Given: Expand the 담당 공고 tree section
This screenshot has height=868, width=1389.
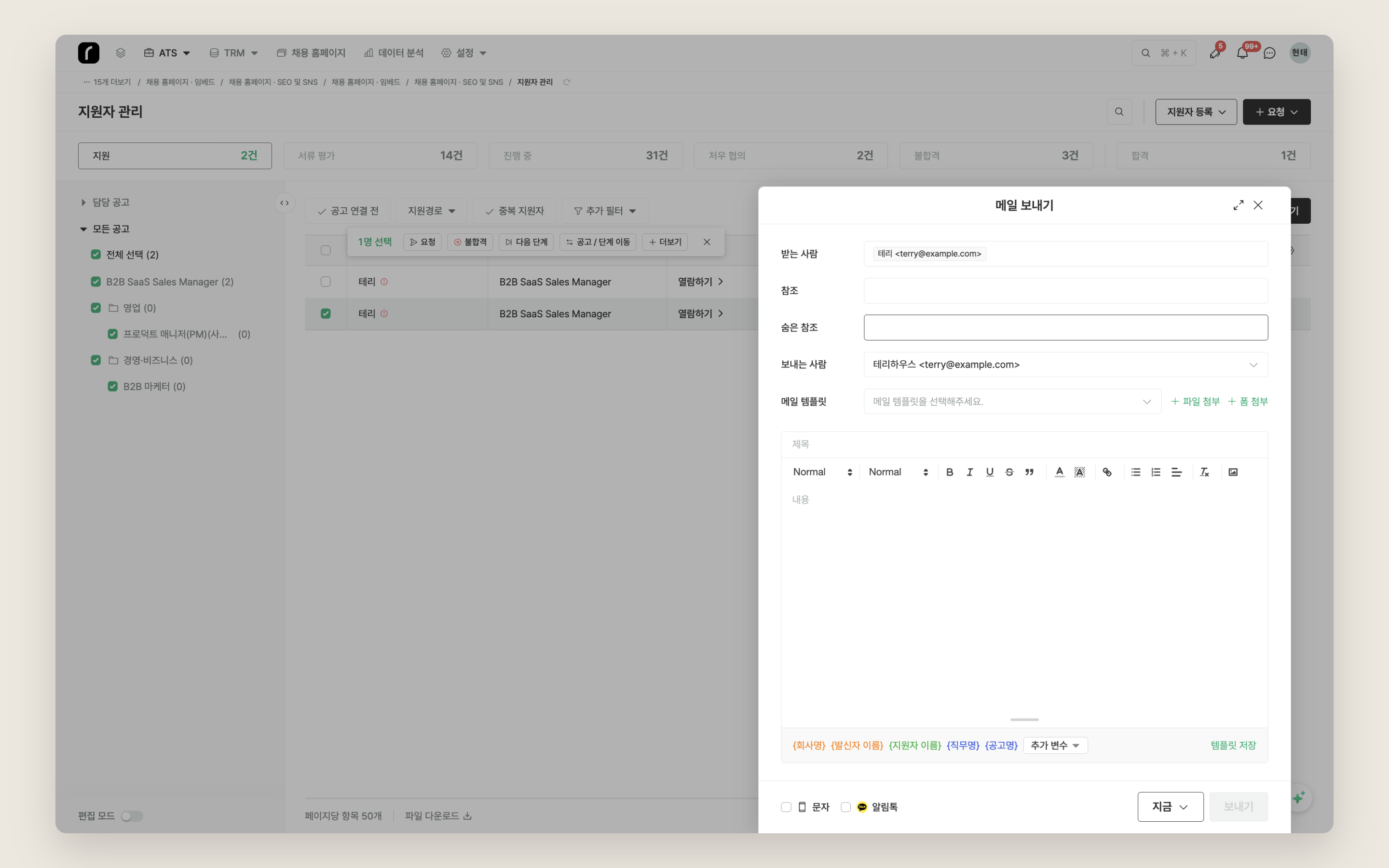Looking at the screenshot, I should pos(83,202).
